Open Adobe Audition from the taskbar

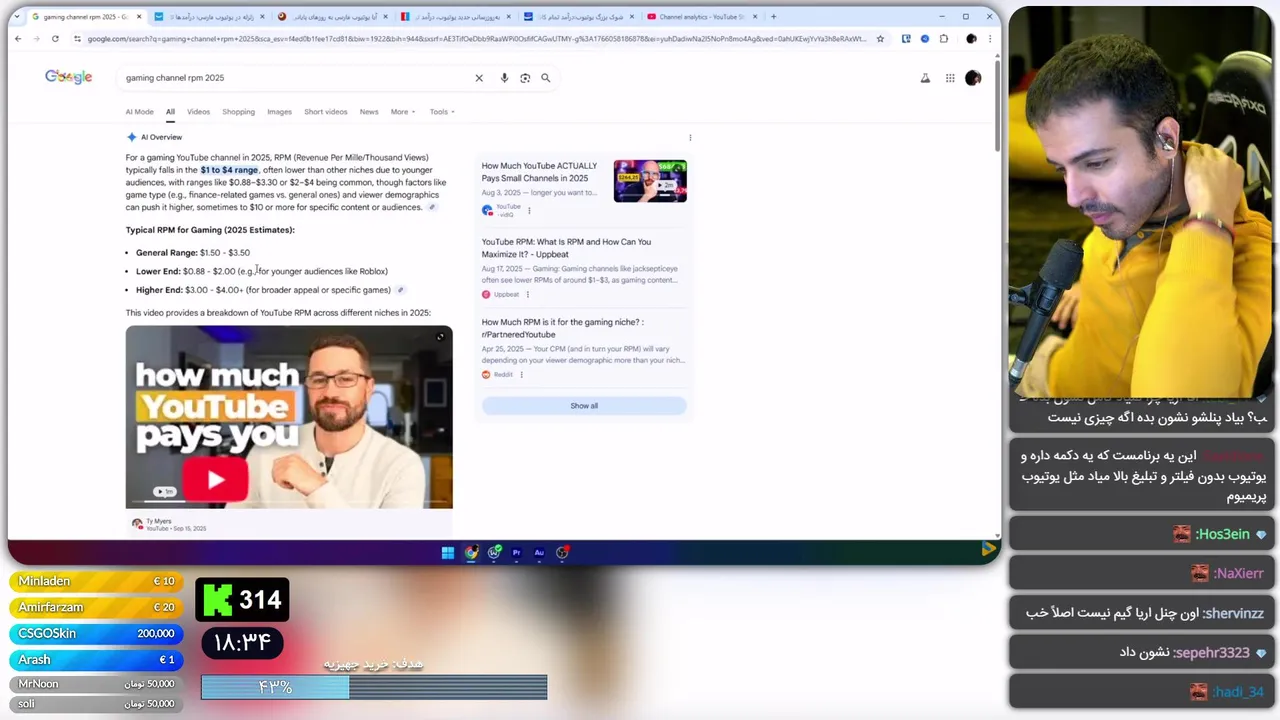click(540, 552)
